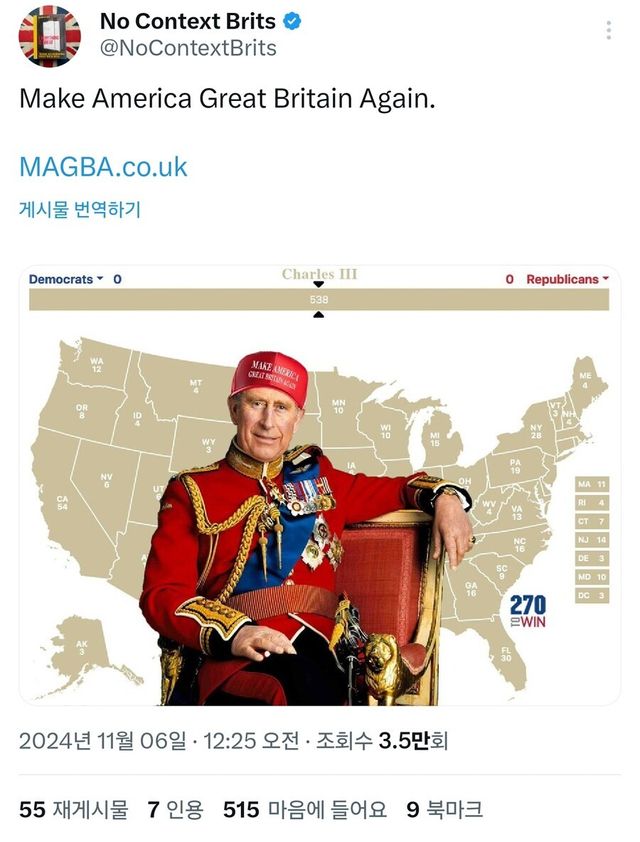Viewport: 640px width, 842px height.
Task: Toggle the DC 3 state box
Action: 592,596
